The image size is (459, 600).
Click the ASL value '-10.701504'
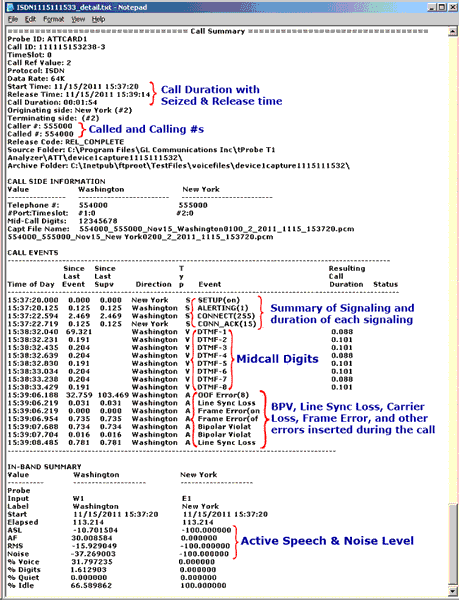point(94,530)
